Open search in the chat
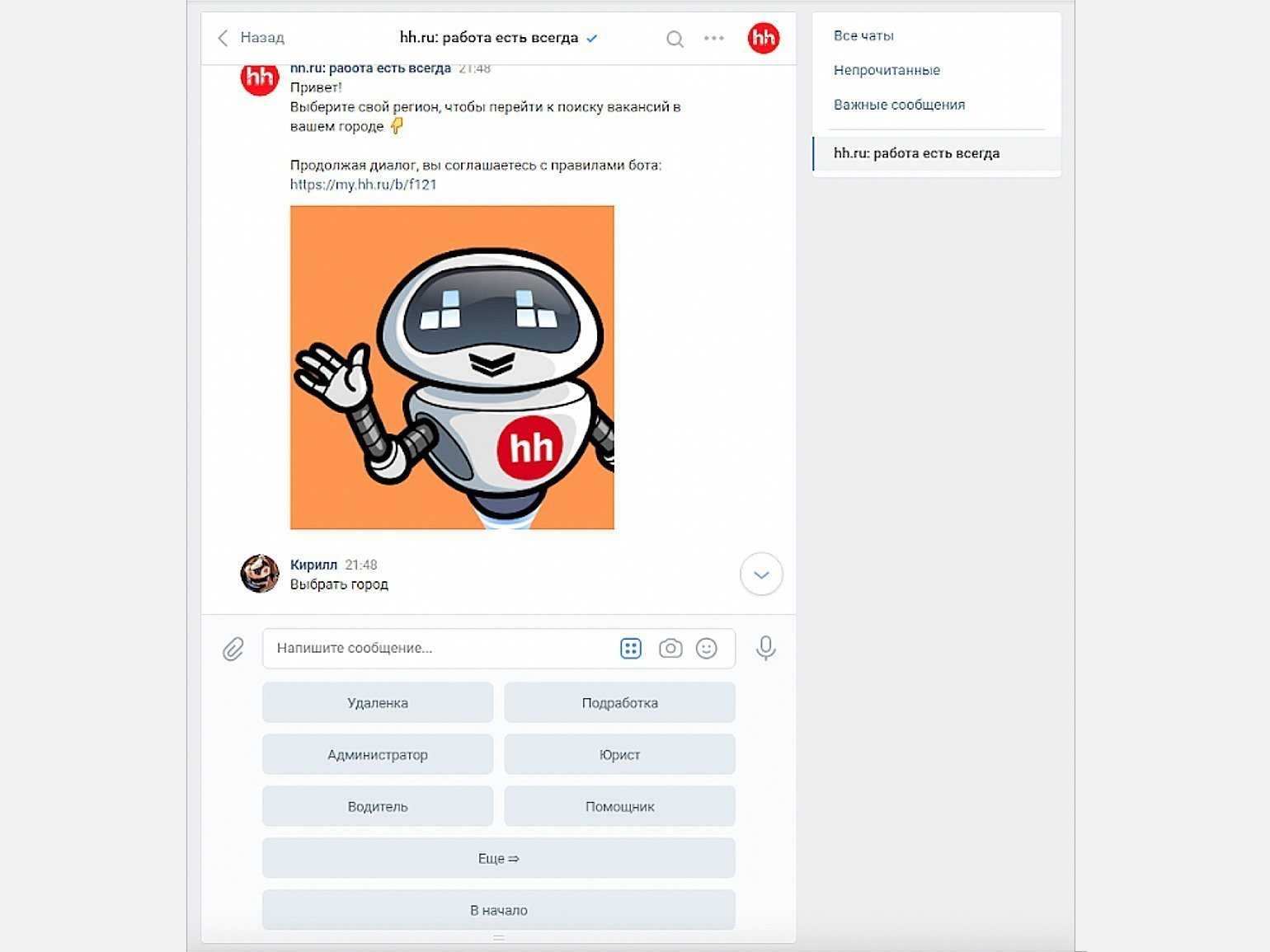Screen dimensions: 1270x952 tap(675, 39)
